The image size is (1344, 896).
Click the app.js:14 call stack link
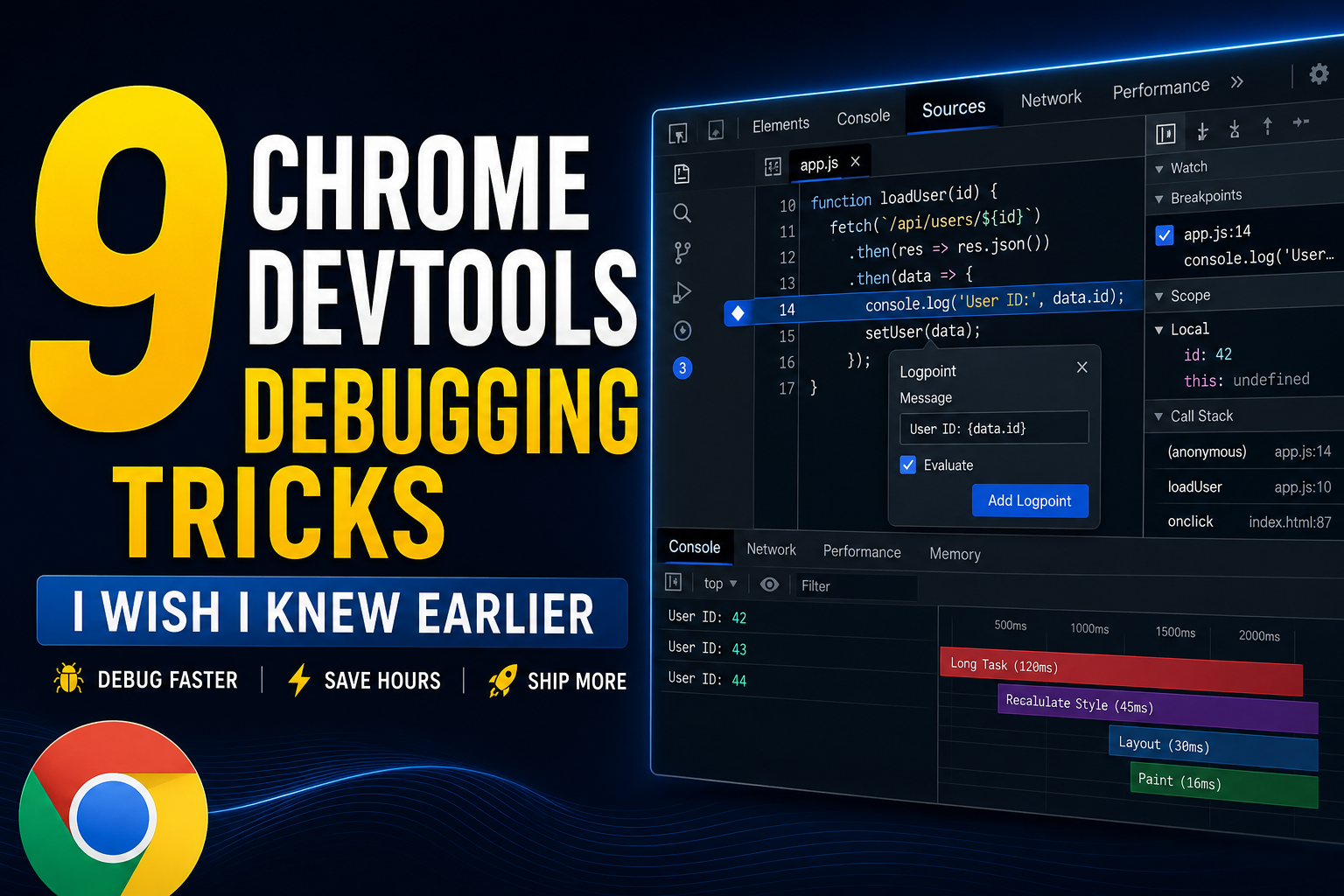coord(1302,451)
